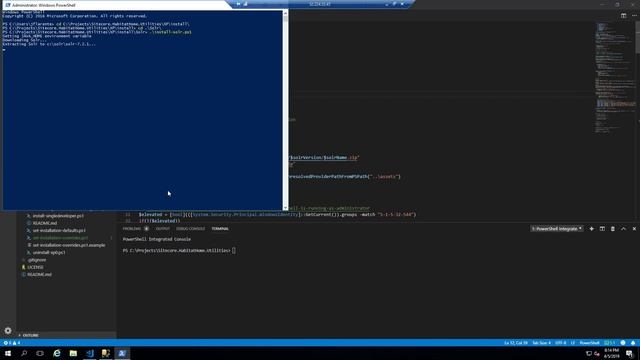Click 'PowerShell Integrated Console' terminal text
The image size is (640, 360).
[x=157, y=239]
